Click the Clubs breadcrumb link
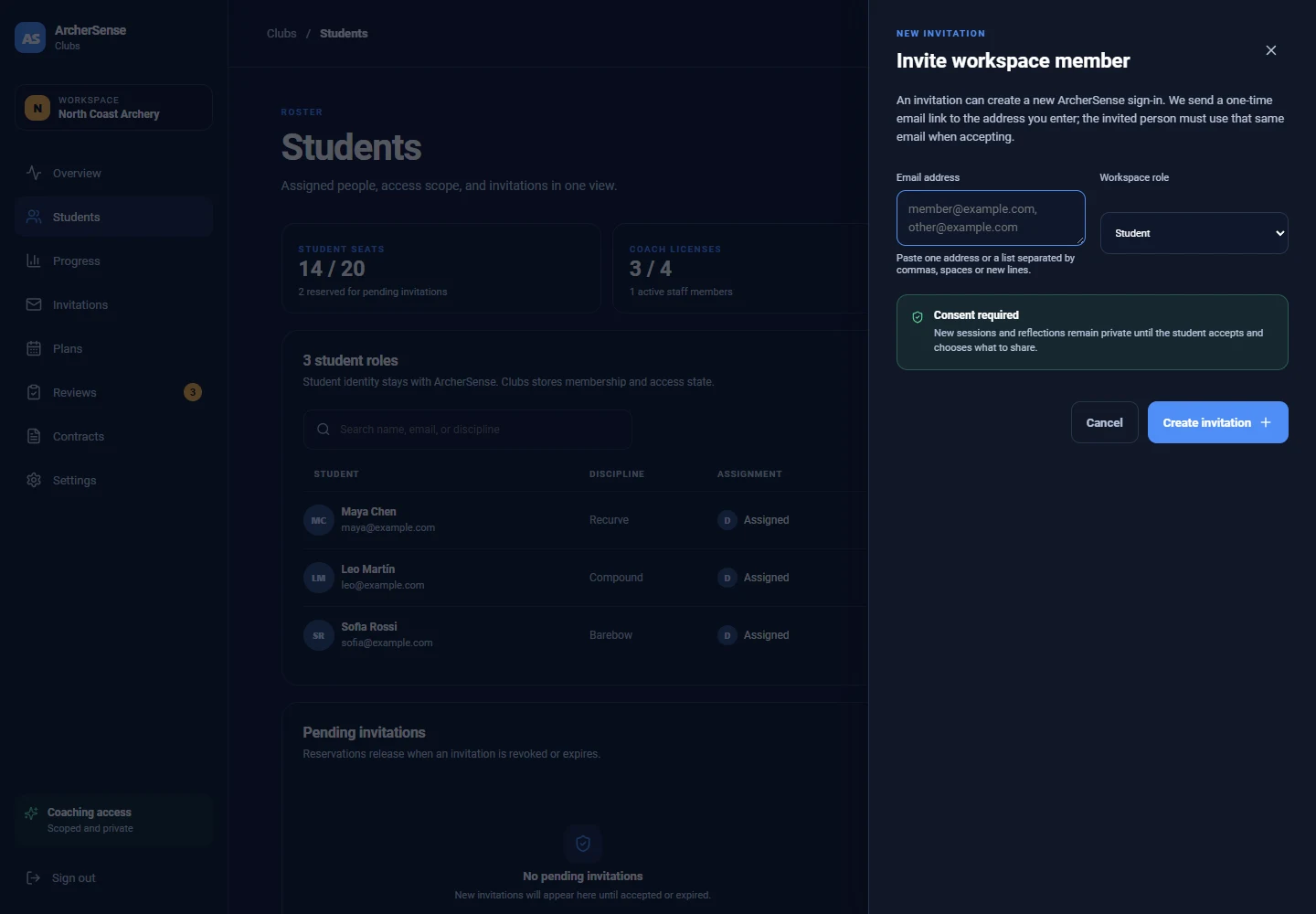The image size is (1316, 914). point(281,33)
